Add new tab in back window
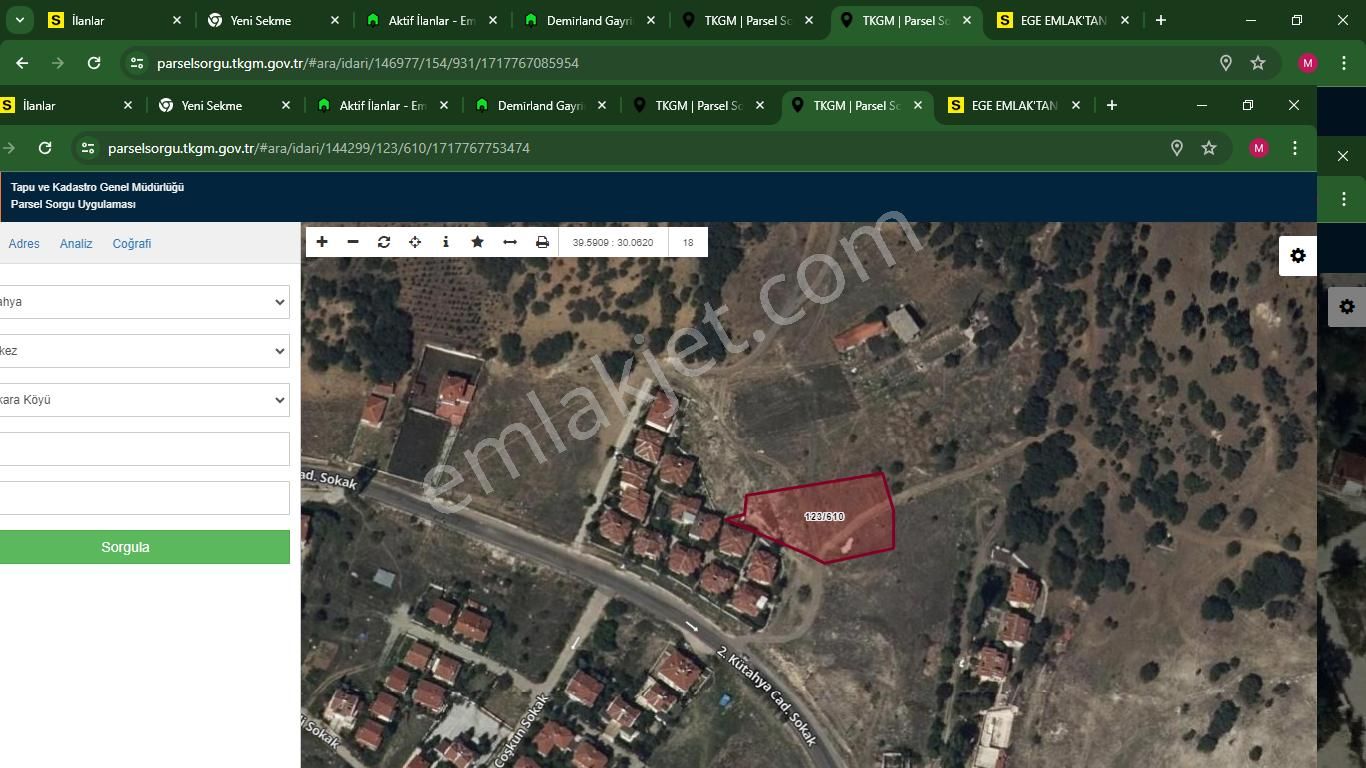Viewport: 1366px width, 768px height. tap(1161, 20)
